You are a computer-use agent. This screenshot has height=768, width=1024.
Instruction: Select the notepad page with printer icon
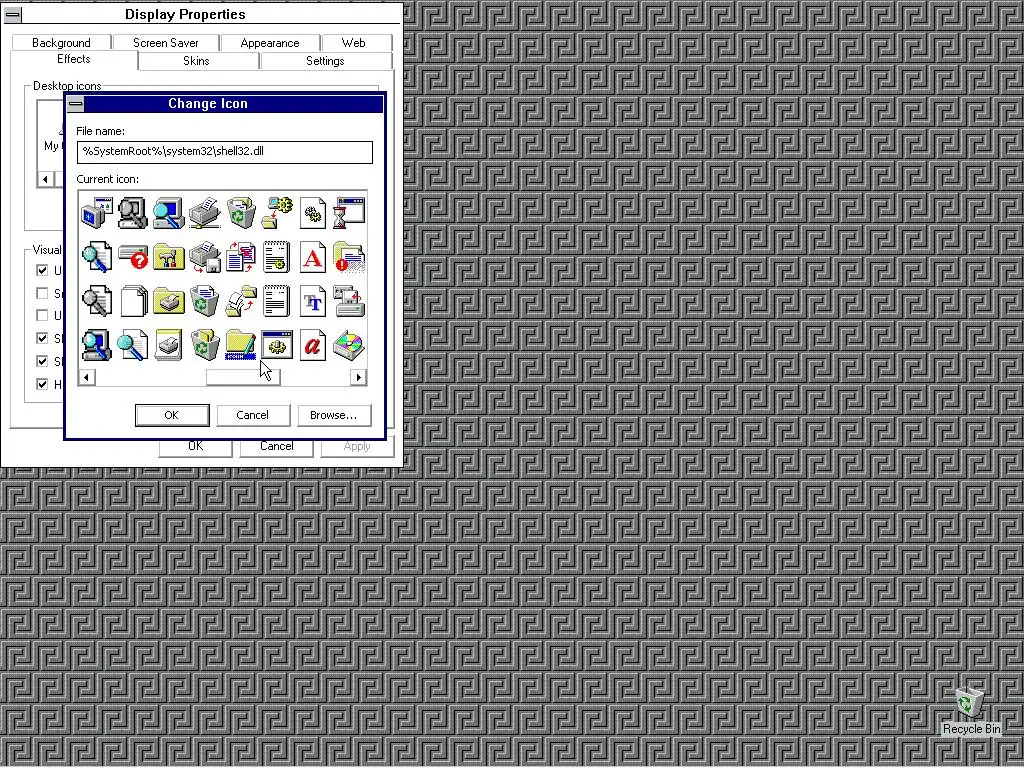[x=168, y=345]
